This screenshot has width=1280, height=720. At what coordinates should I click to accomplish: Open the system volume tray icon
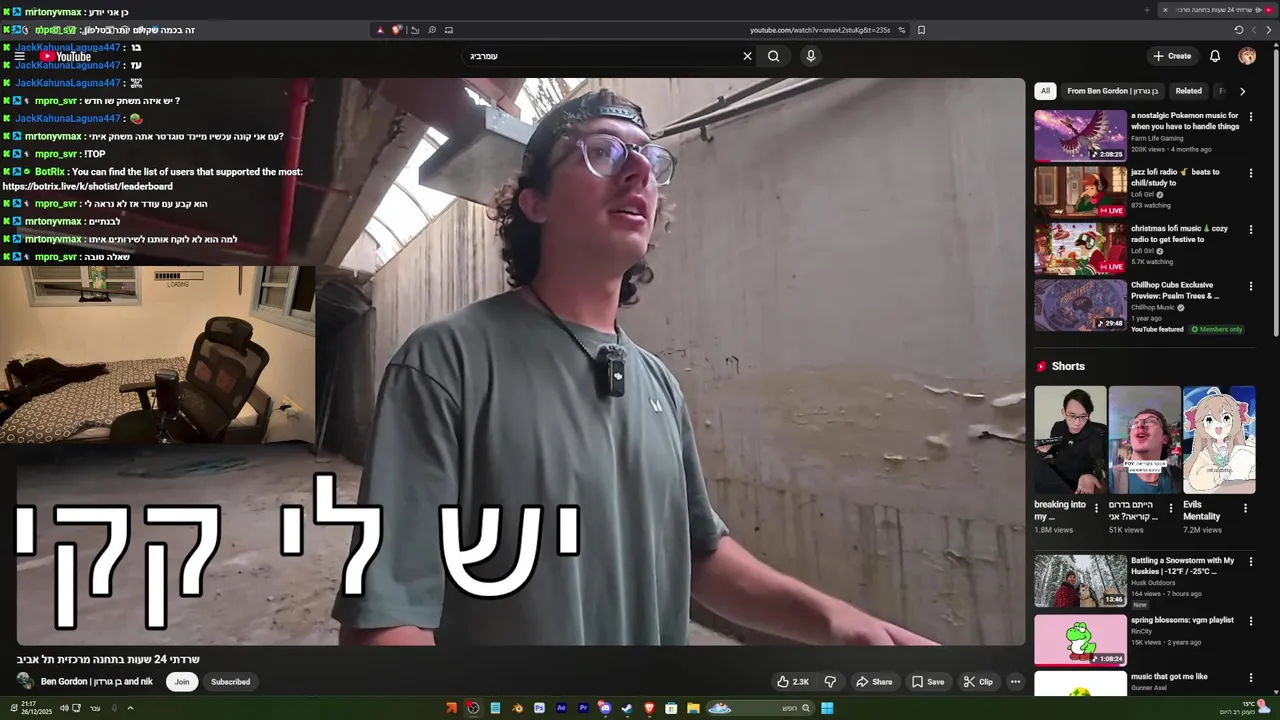[x=64, y=708]
